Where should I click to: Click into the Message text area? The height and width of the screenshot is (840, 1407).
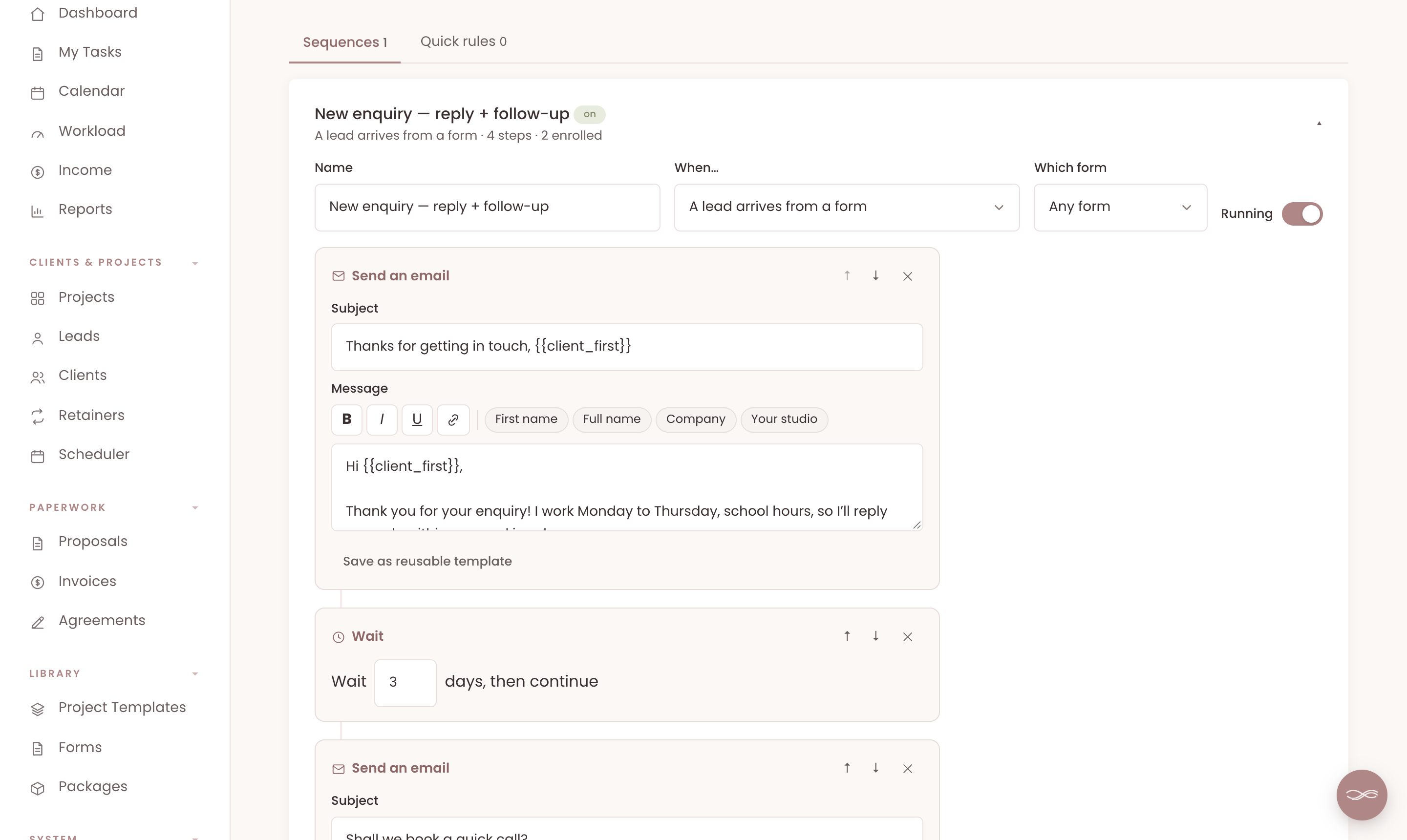627,487
